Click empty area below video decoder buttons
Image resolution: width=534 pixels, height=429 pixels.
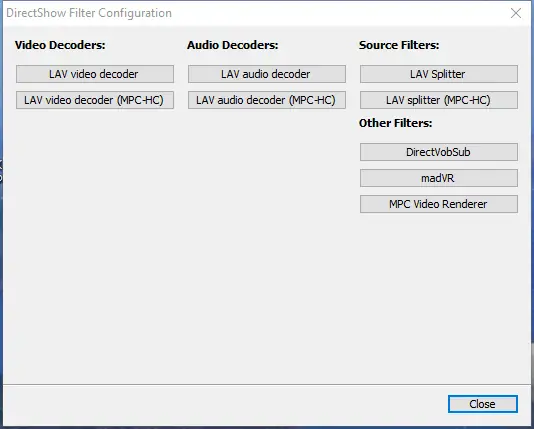coord(95,238)
